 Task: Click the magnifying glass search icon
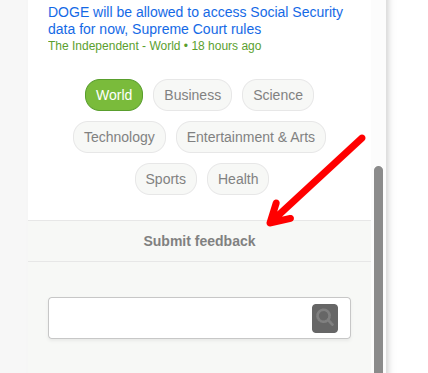325,318
